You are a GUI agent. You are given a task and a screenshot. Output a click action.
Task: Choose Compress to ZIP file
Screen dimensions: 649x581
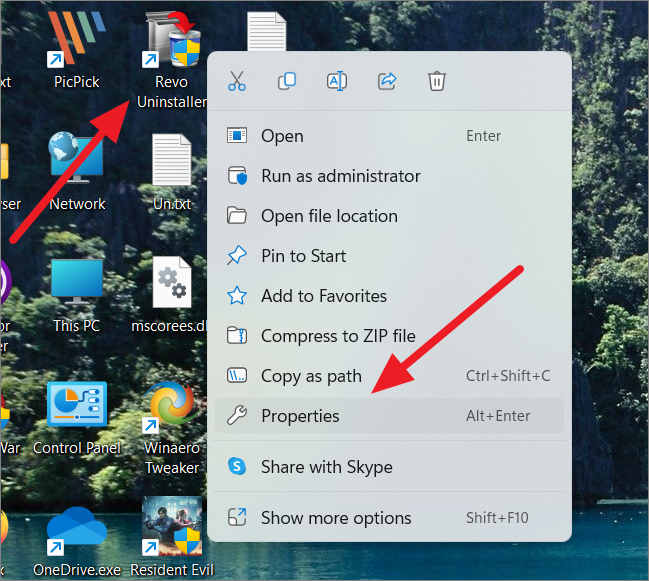click(389, 336)
